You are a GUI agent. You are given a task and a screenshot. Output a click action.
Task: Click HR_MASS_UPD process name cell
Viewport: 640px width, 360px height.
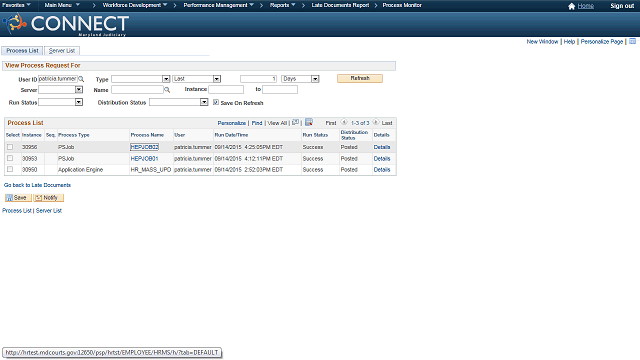(x=151, y=169)
